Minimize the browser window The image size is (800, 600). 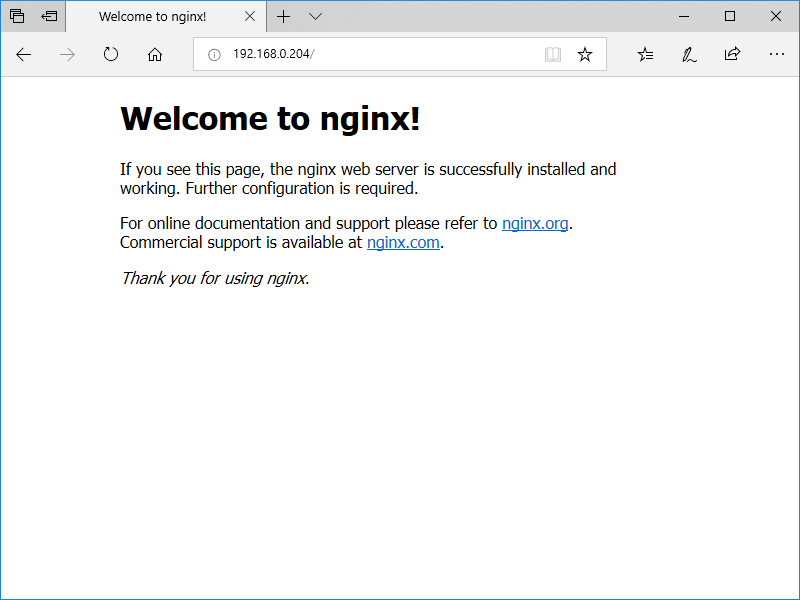pos(684,16)
